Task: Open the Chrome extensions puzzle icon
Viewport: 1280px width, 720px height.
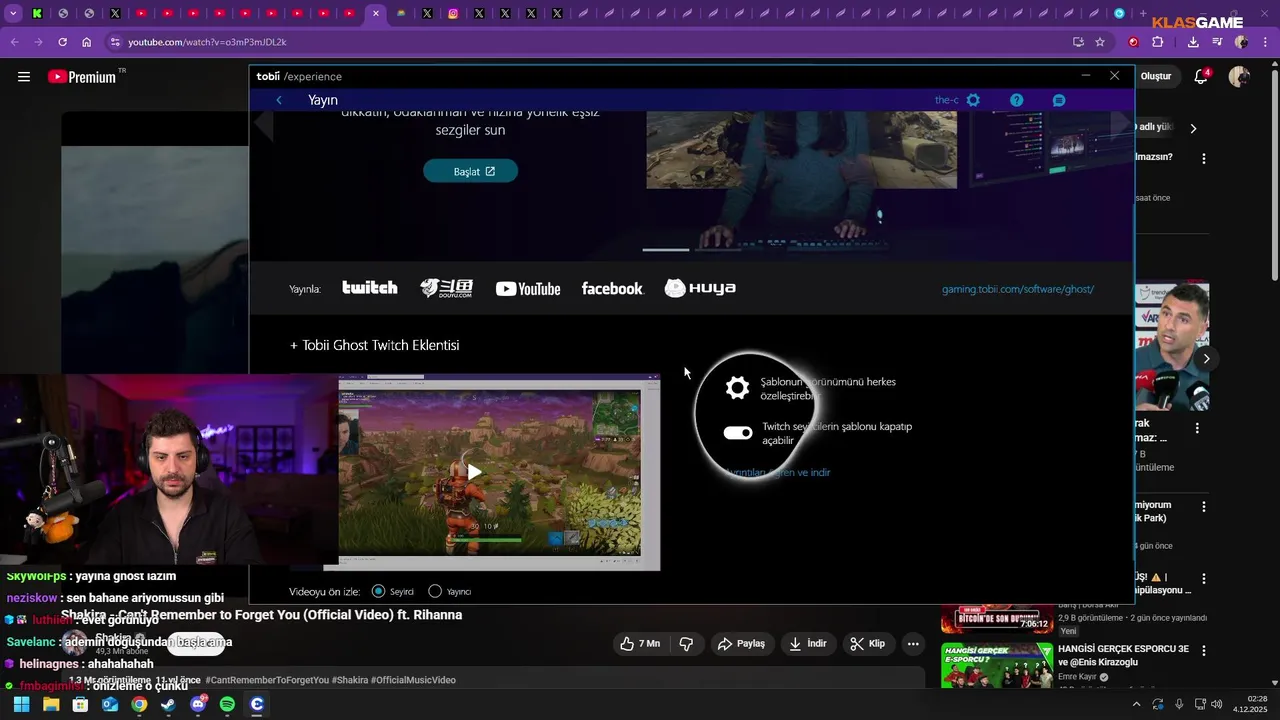Action: point(1158,42)
